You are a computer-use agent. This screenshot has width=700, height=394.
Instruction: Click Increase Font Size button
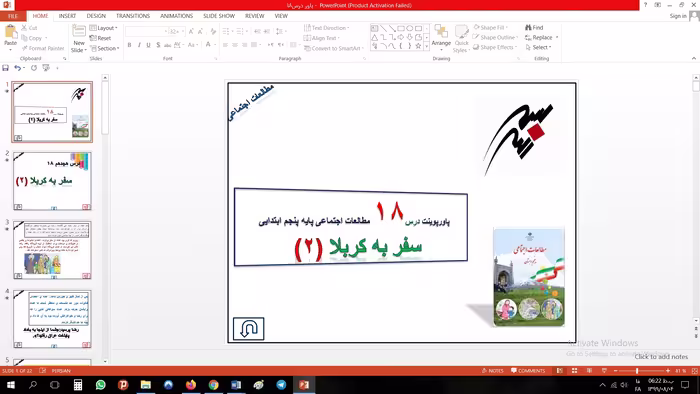coord(191,31)
